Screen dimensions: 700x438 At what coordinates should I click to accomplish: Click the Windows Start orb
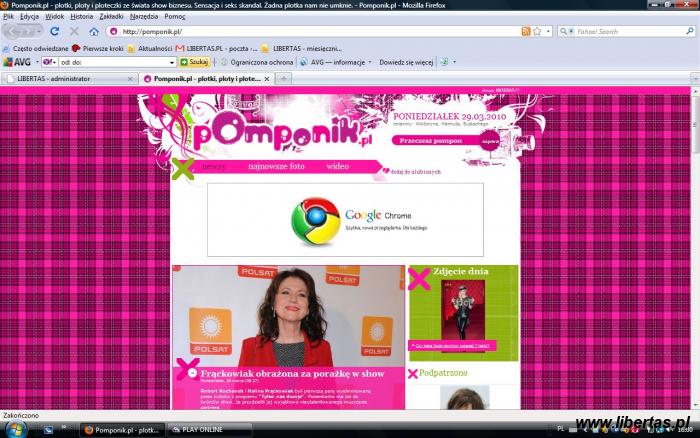(17, 428)
